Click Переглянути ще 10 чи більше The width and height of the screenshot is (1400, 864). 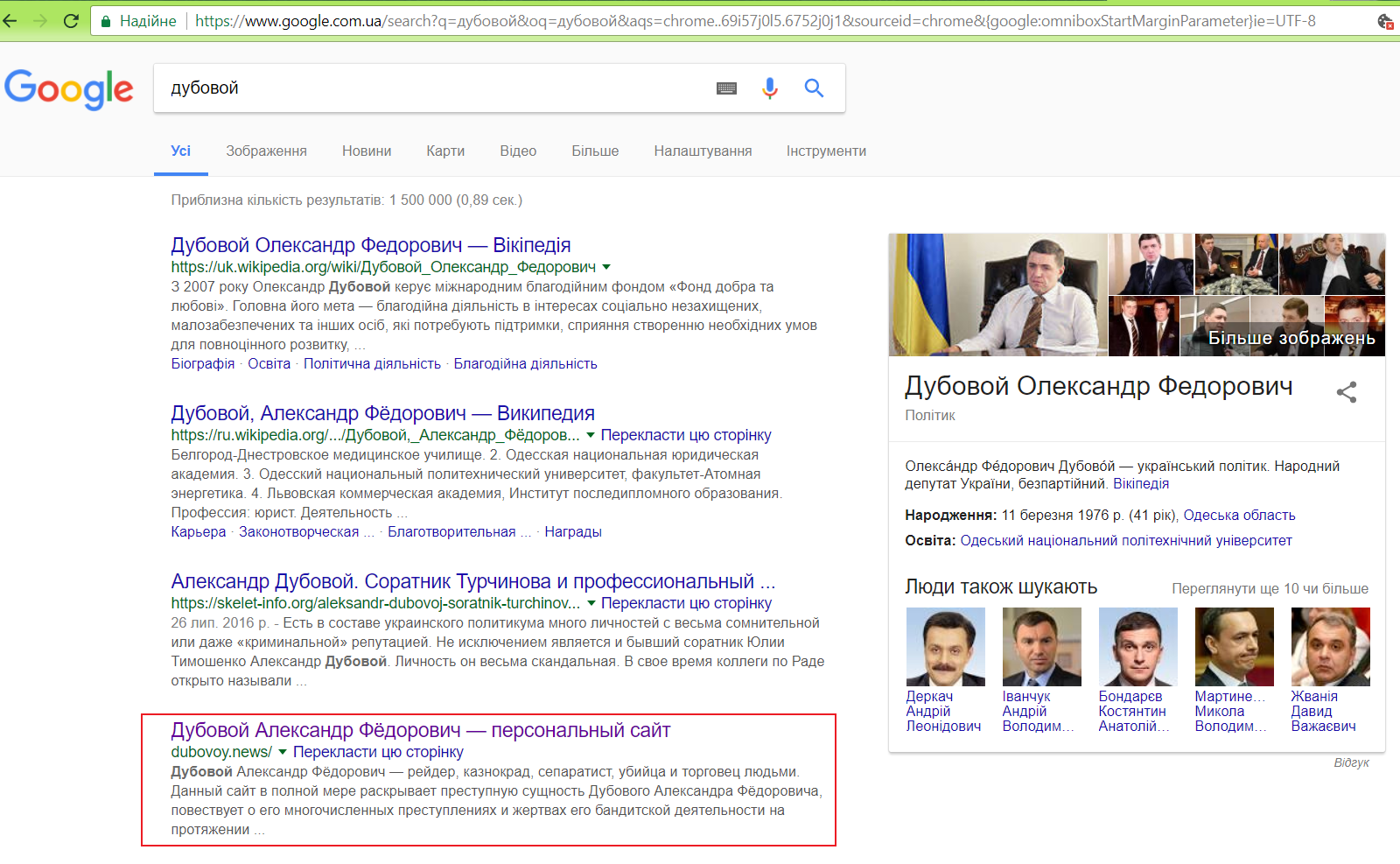click(1270, 588)
